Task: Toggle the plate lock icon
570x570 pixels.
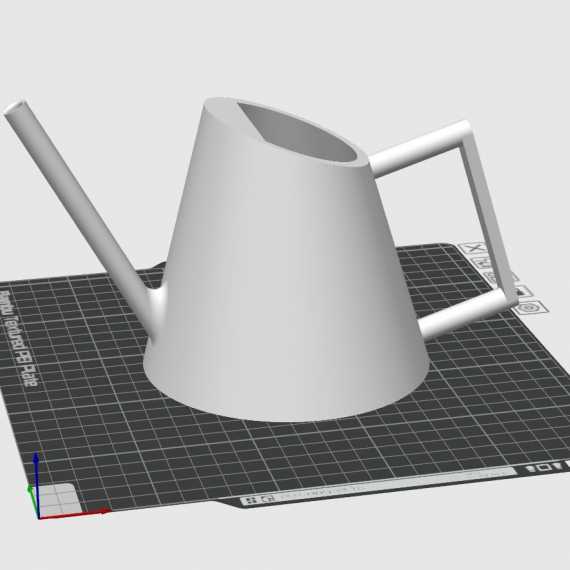Action: [x=522, y=291]
